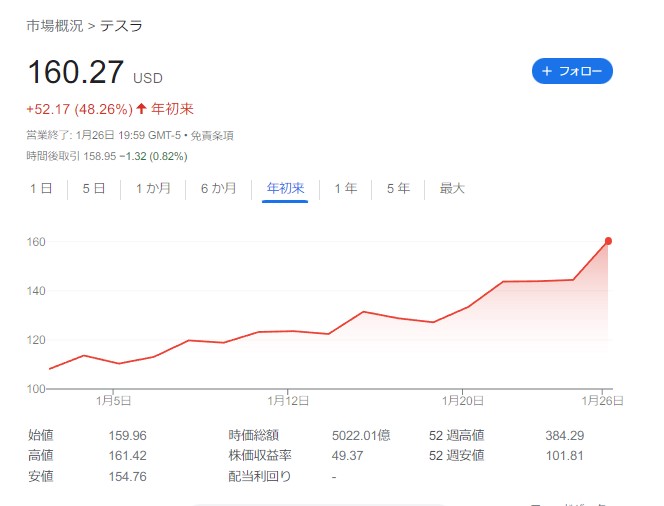Screen dimensions: 664x506
Task: Click the 1月20日 date axis label
Action: 462,401
